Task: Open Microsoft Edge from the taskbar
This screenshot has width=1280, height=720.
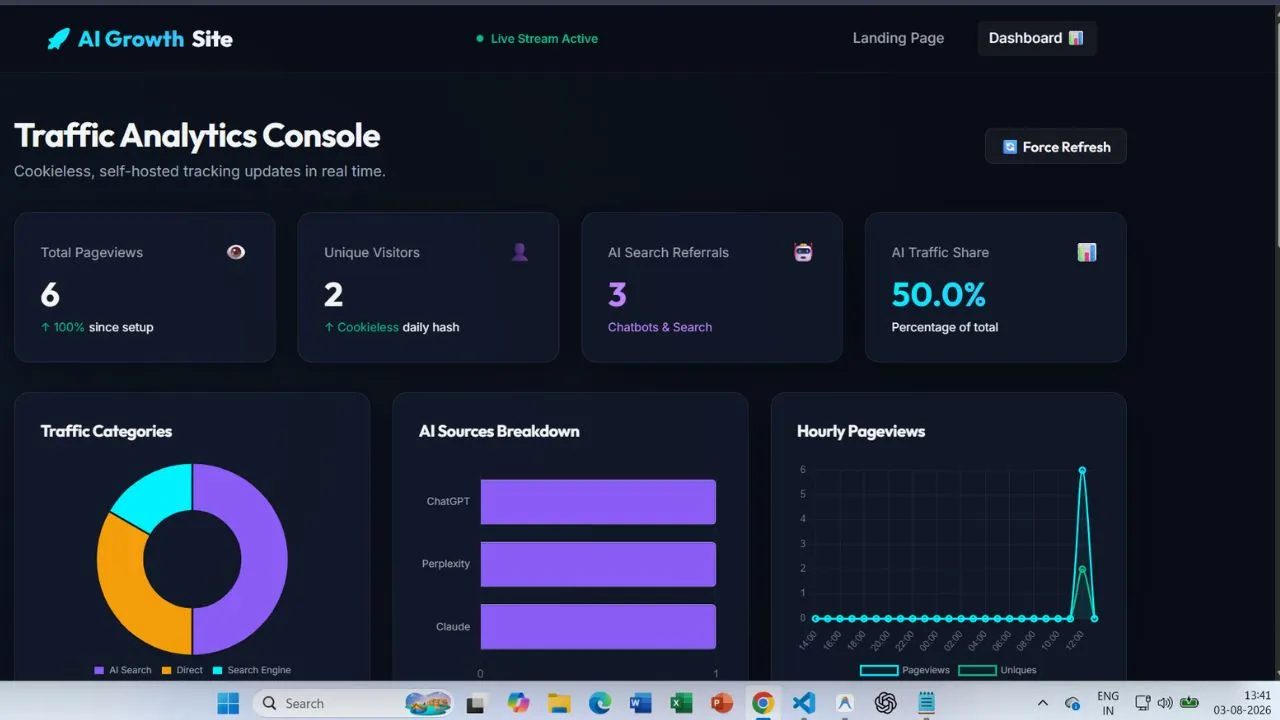Action: (x=599, y=703)
